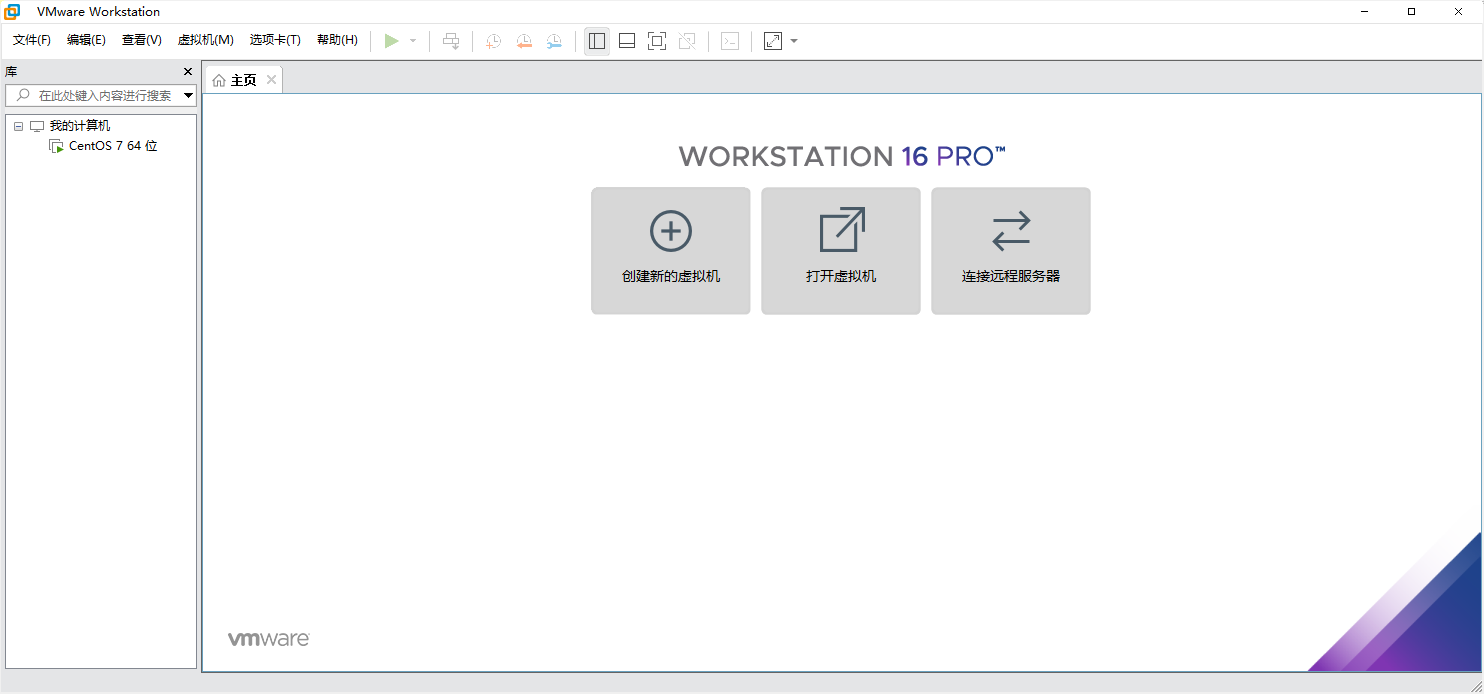The height and width of the screenshot is (694, 1484).
Task: Close the 主页 tab
Action: (271, 80)
